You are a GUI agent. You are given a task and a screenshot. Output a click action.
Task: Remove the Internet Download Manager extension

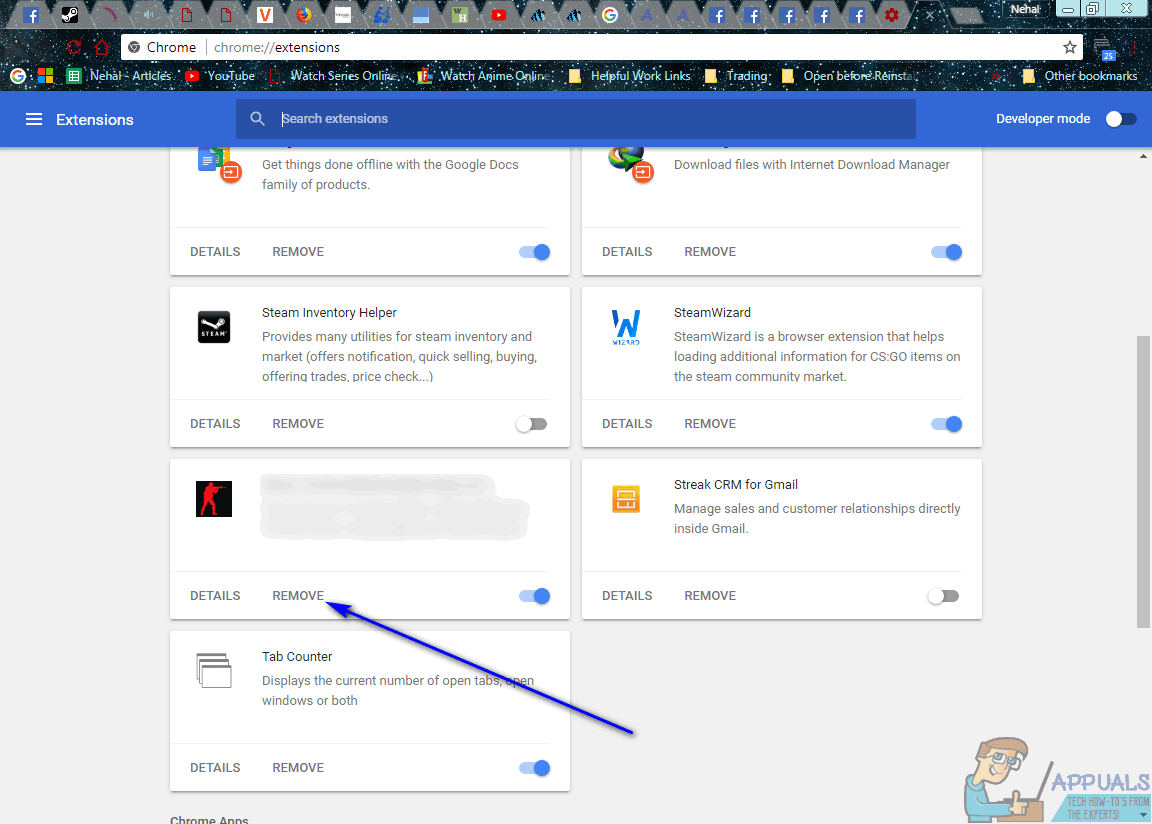point(710,252)
